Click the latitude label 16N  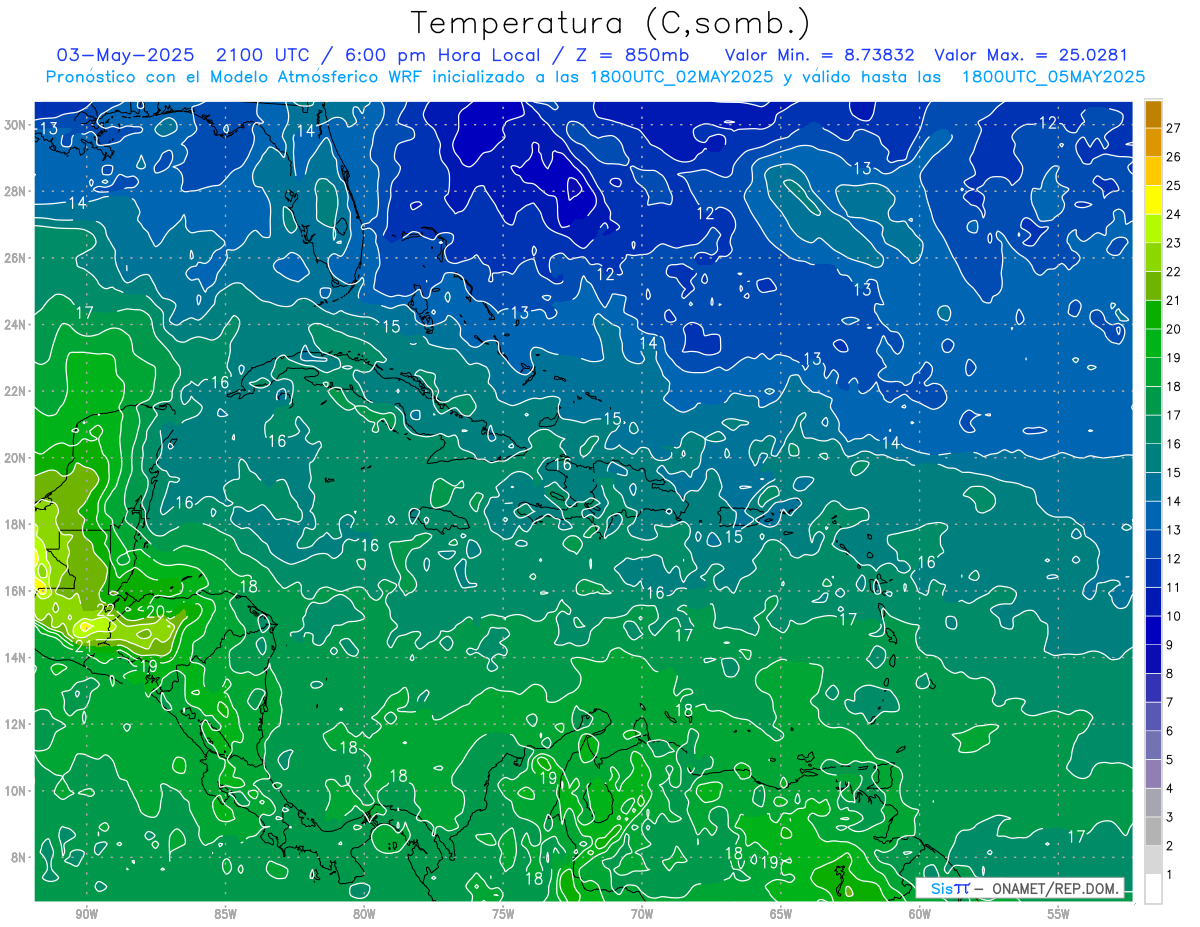click(14, 591)
